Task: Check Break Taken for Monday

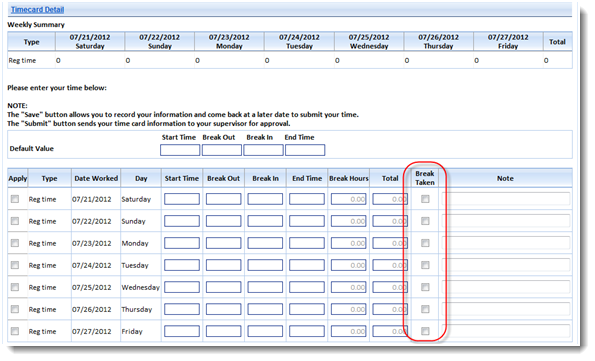Action: click(x=425, y=243)
